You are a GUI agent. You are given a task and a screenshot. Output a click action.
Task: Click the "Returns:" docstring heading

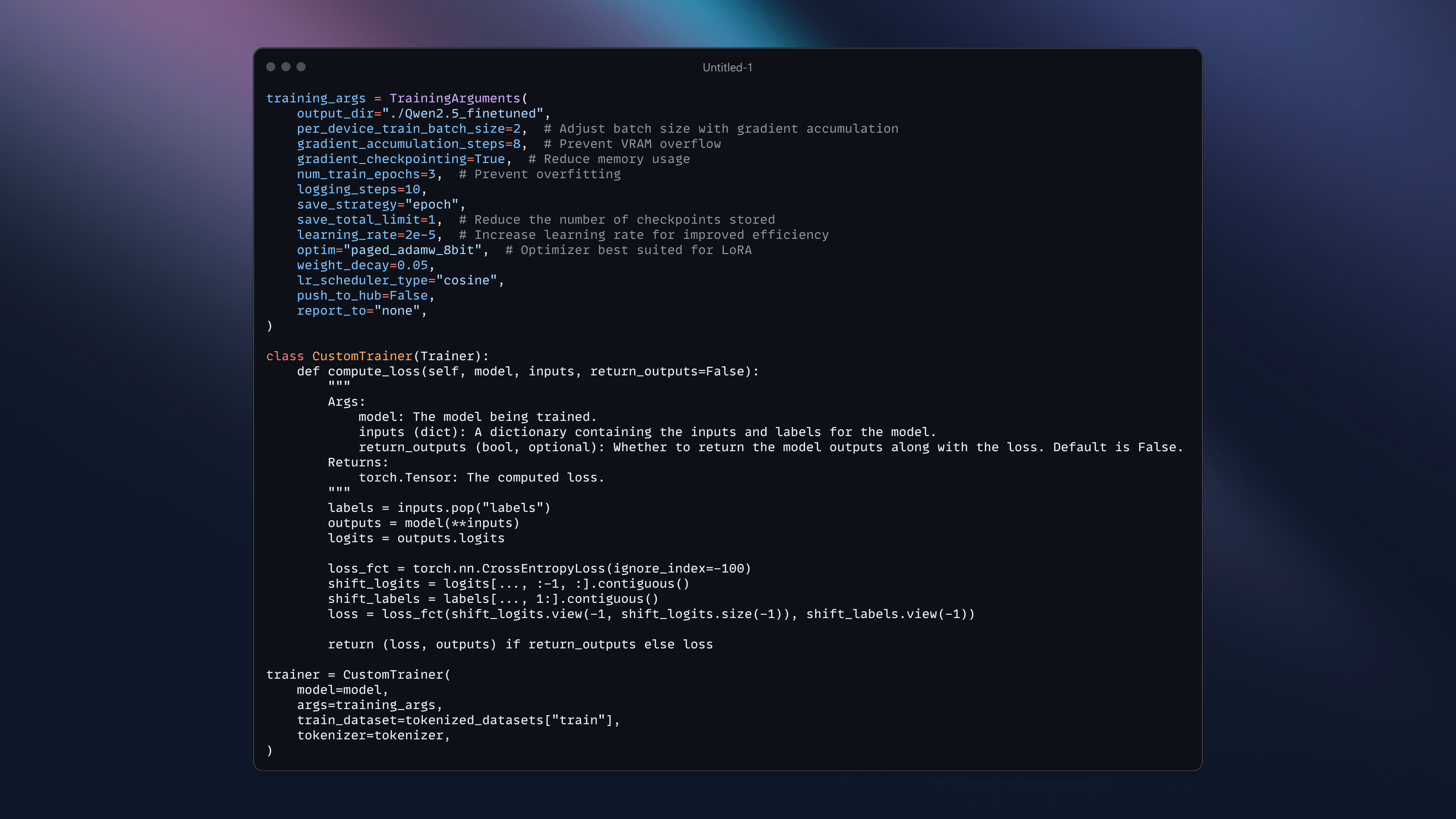click(358, 462)
